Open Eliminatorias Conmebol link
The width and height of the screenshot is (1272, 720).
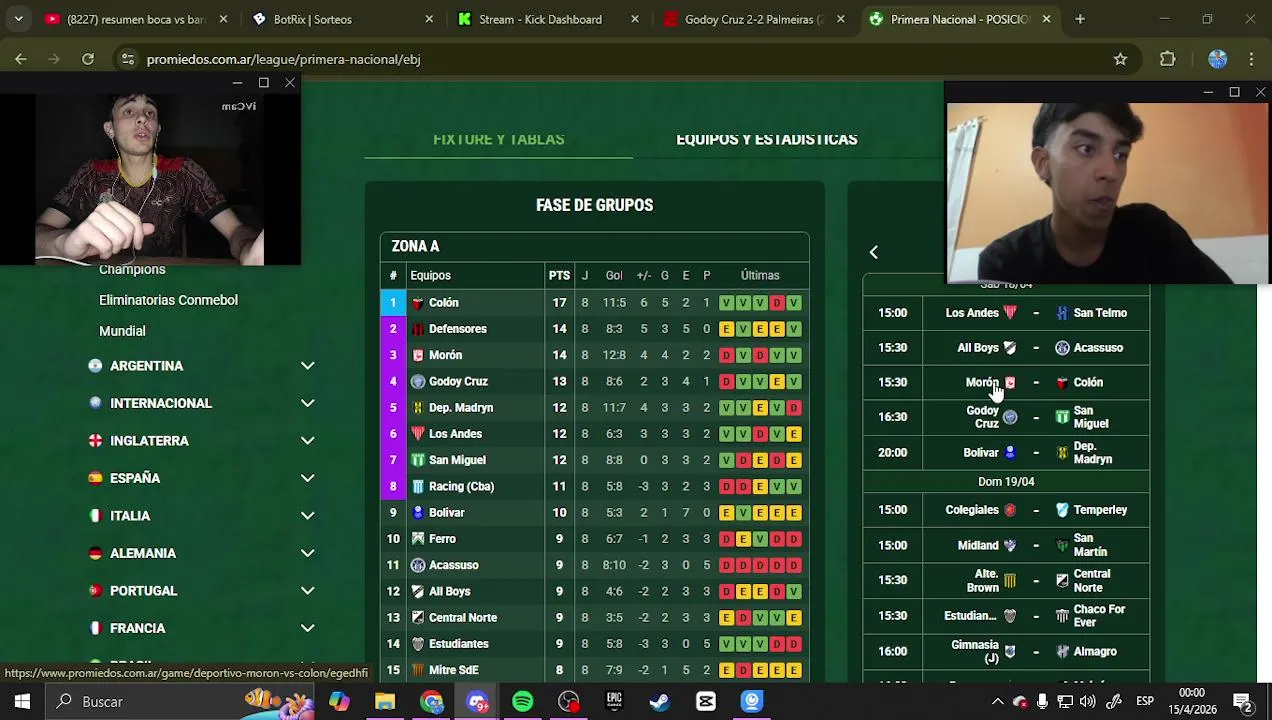pyautogui.click(x=168, y=300)
